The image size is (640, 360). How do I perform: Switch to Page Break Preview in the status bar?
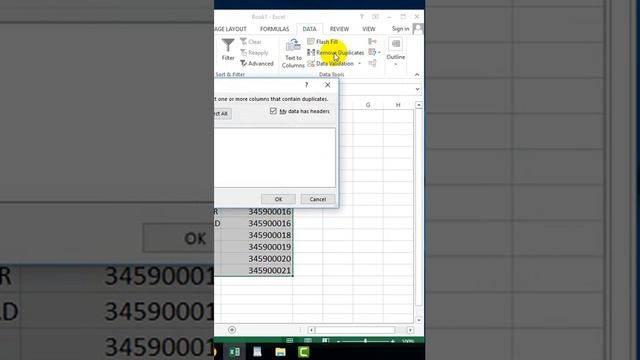[x=325, y=340]
